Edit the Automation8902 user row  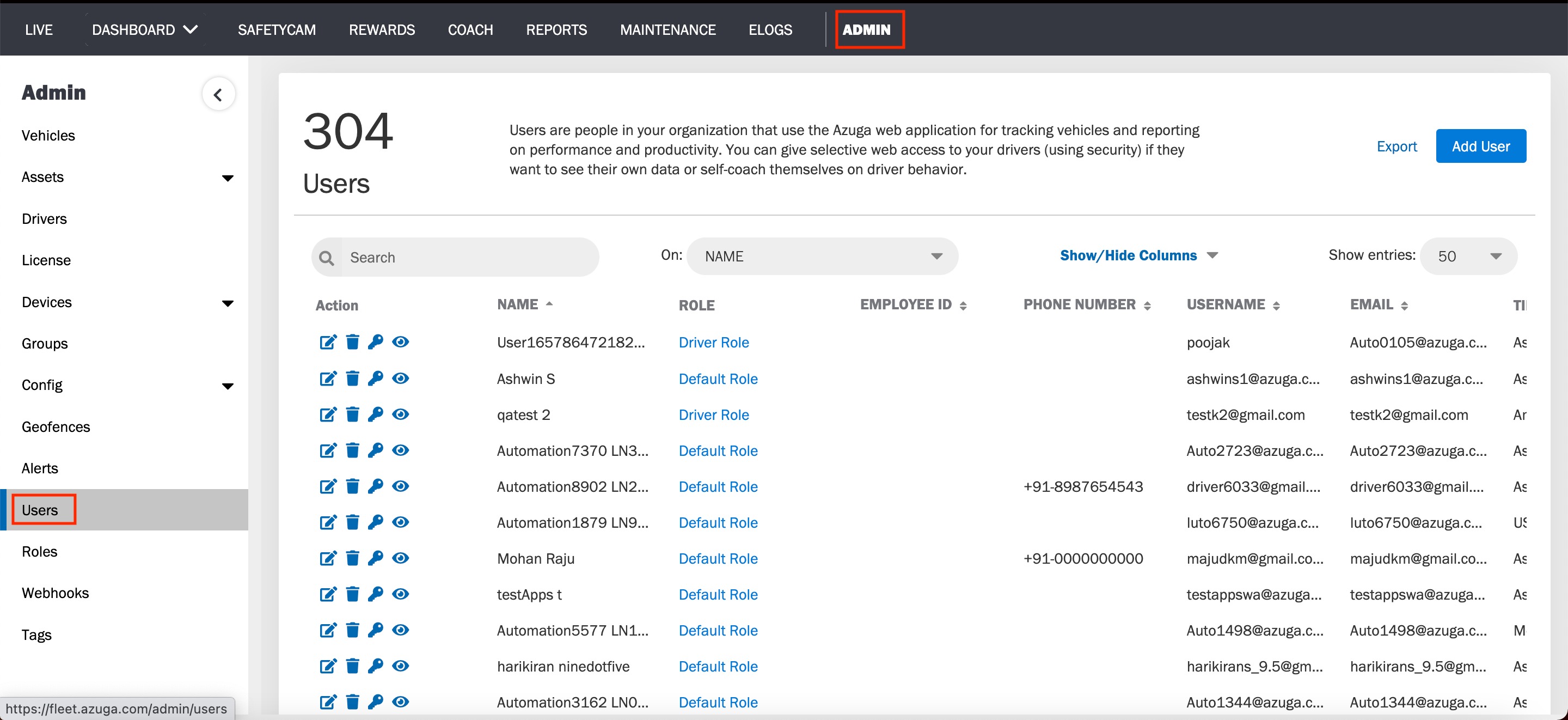(x=328, y=486)
